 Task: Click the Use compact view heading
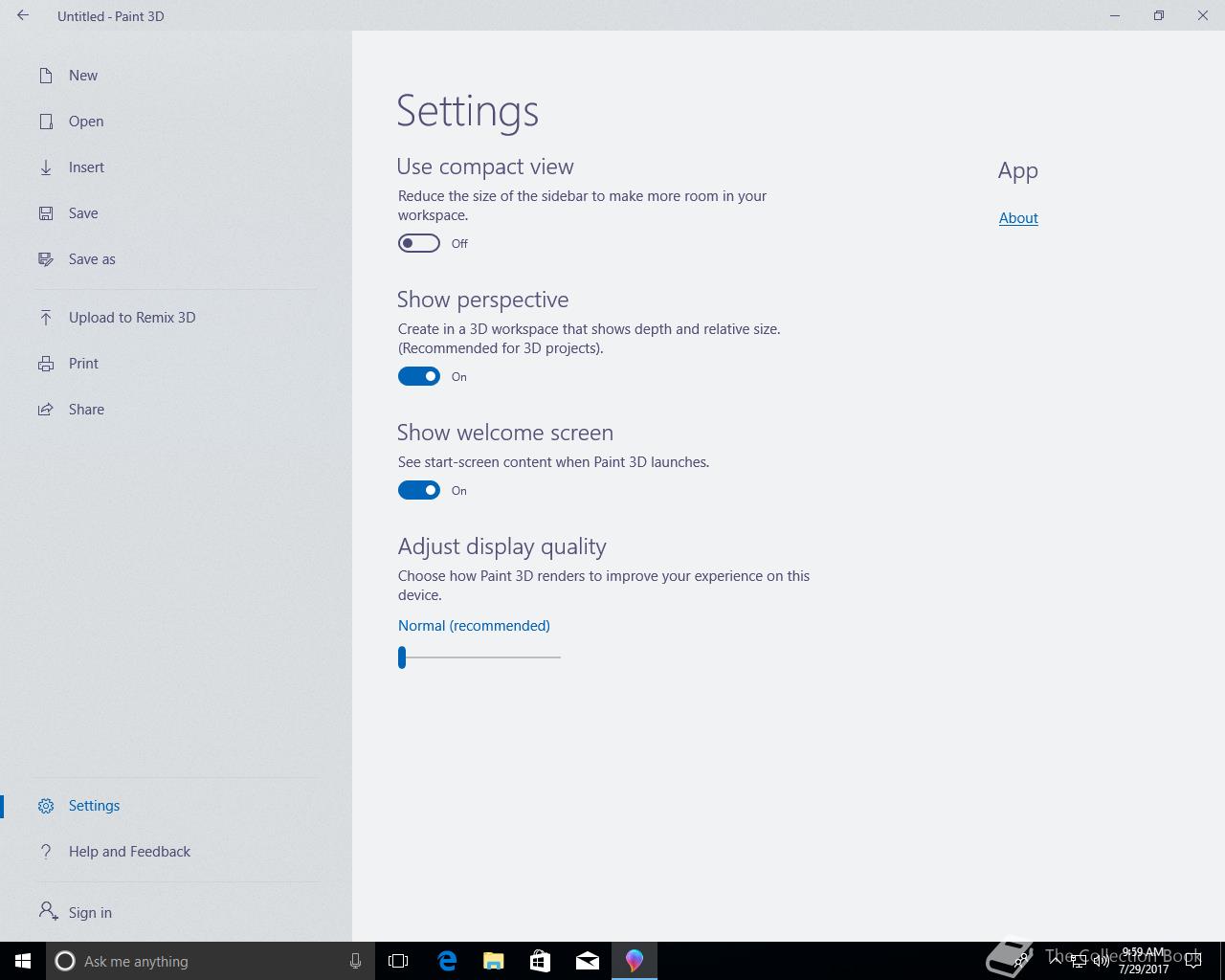(x=485, y=167)
